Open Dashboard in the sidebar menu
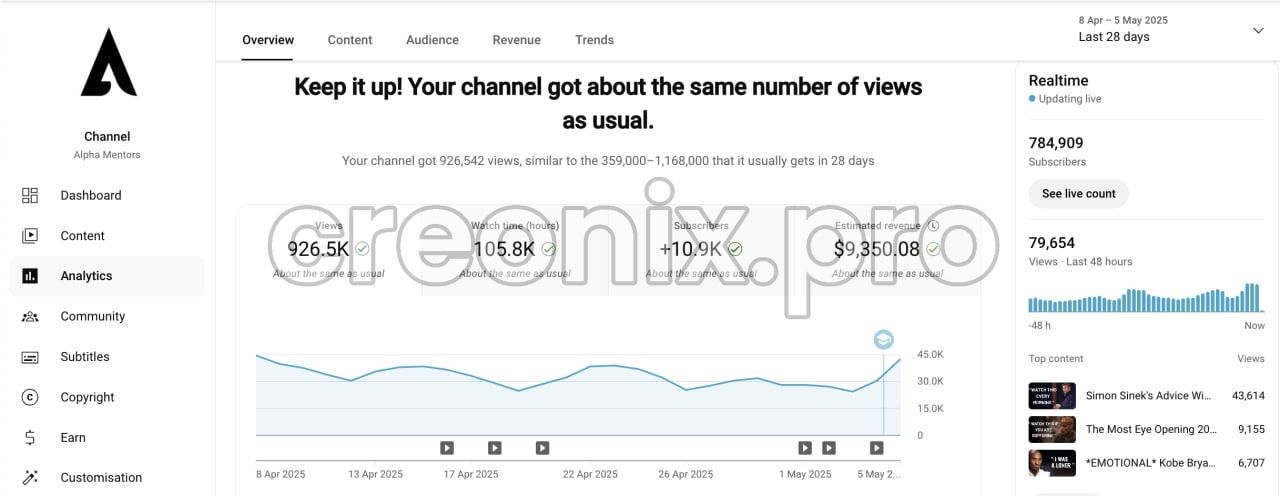This screenshot has width=1280, height=496. (107, 196)
